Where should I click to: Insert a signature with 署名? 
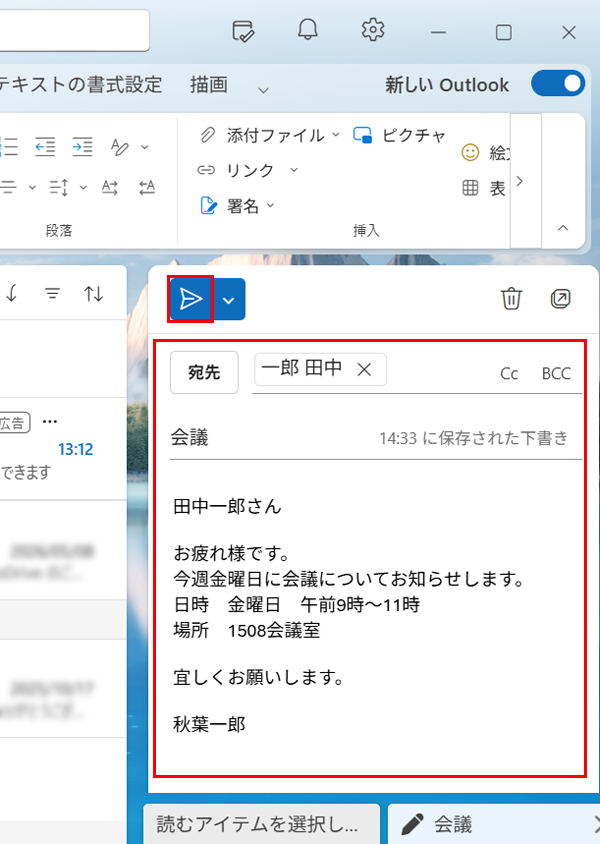tap(229, 206)
